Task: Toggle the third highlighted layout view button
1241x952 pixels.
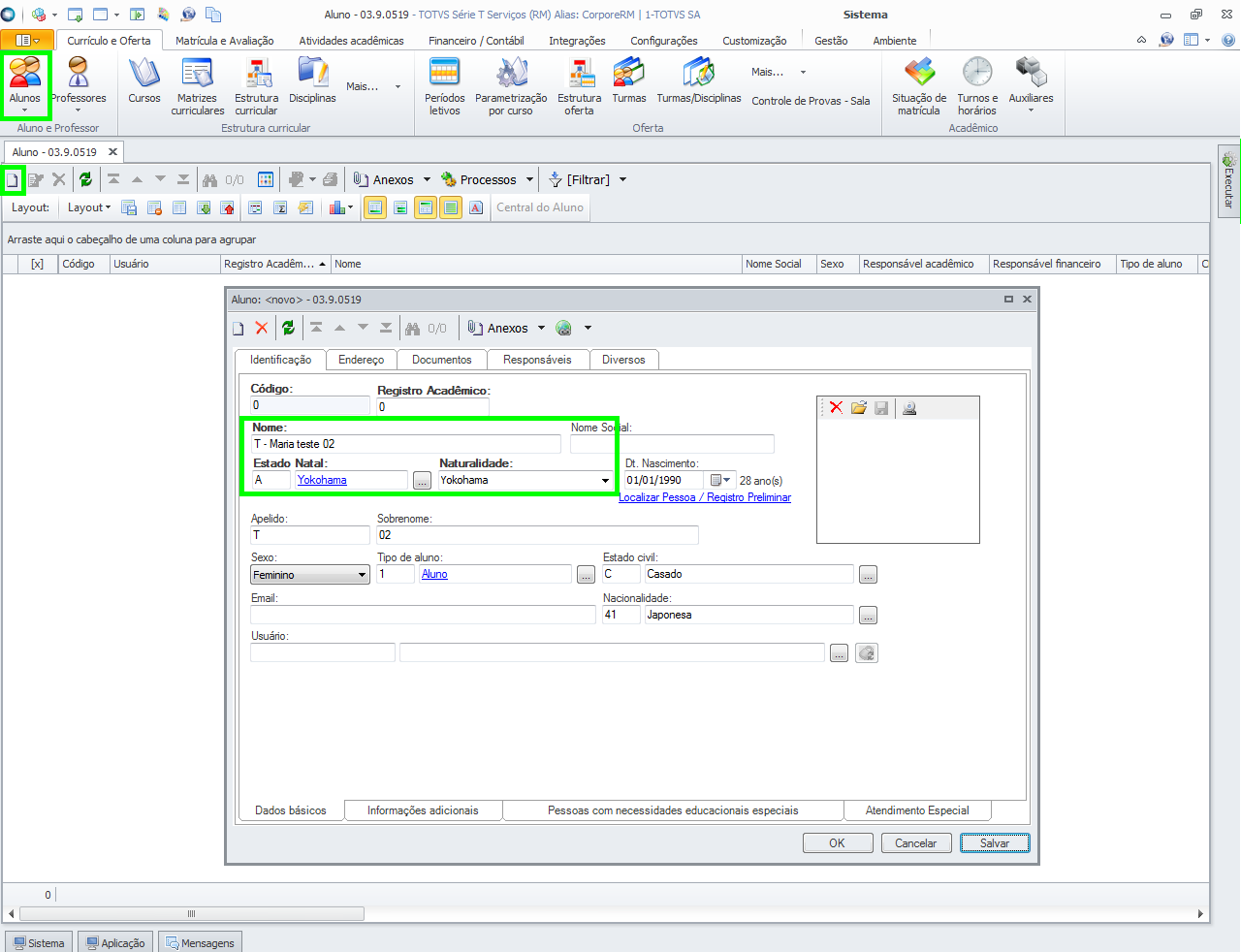Action: [x=425, y=207]
